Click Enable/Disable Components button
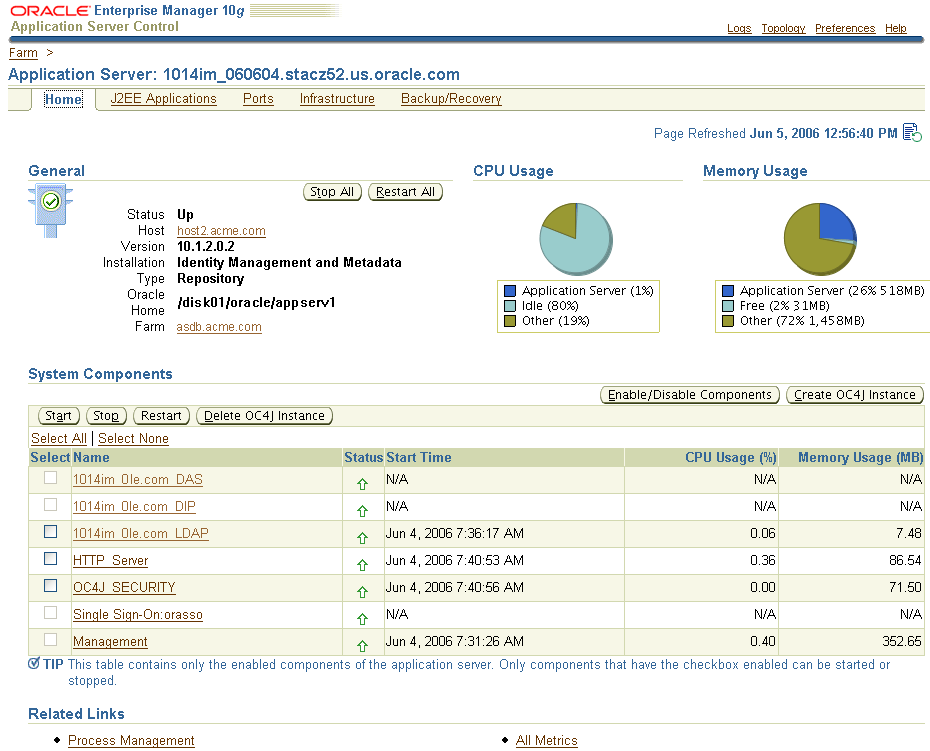This screenshot has height=751, width=930. pos(690,395)
